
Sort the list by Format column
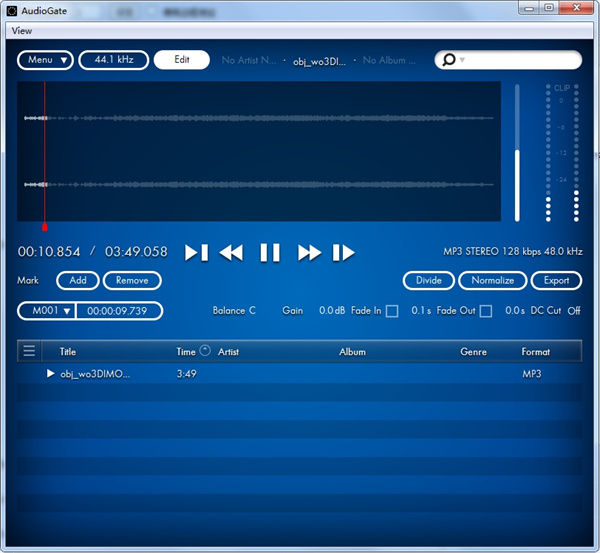(535, 351)
